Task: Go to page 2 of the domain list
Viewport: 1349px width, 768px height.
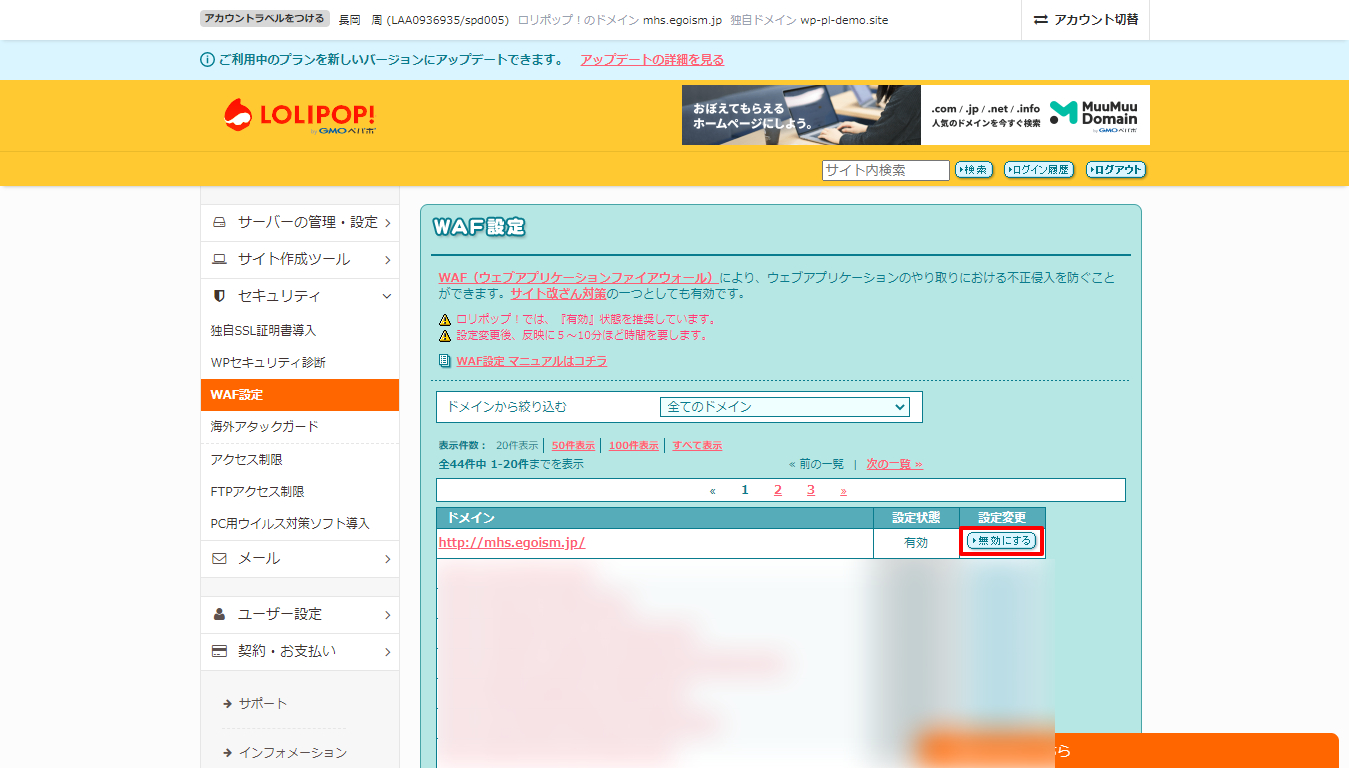Action: pos(778,489)
